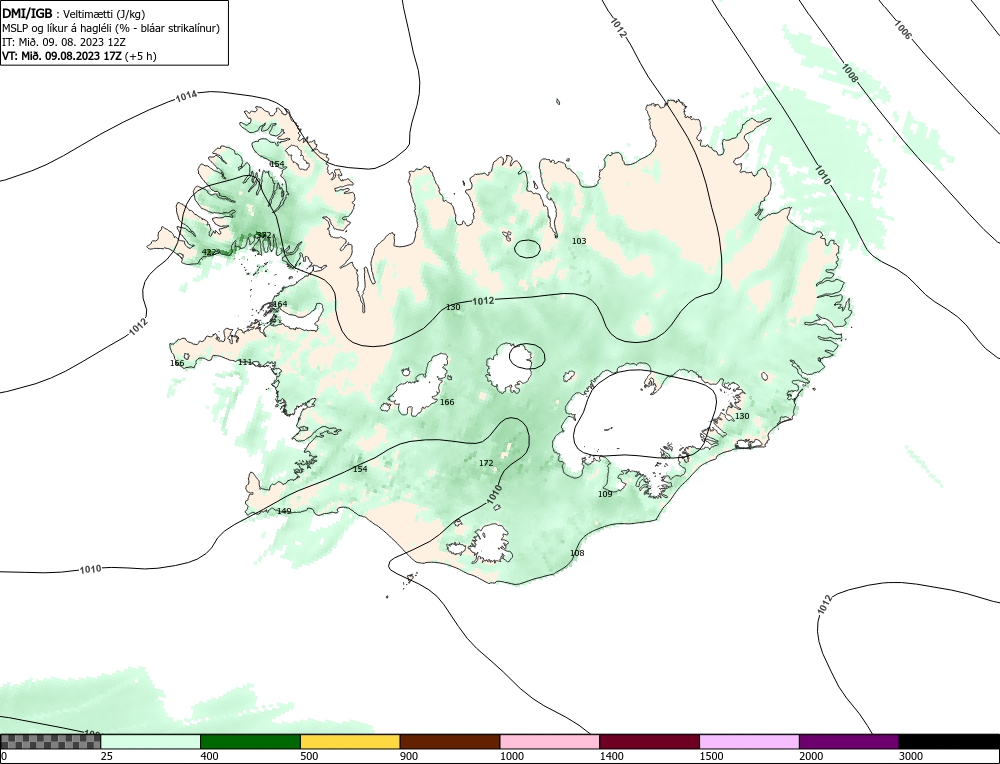Click the legend tick label 25
The width and height of the screenshot is (1000, 764).
click(106, 756)
